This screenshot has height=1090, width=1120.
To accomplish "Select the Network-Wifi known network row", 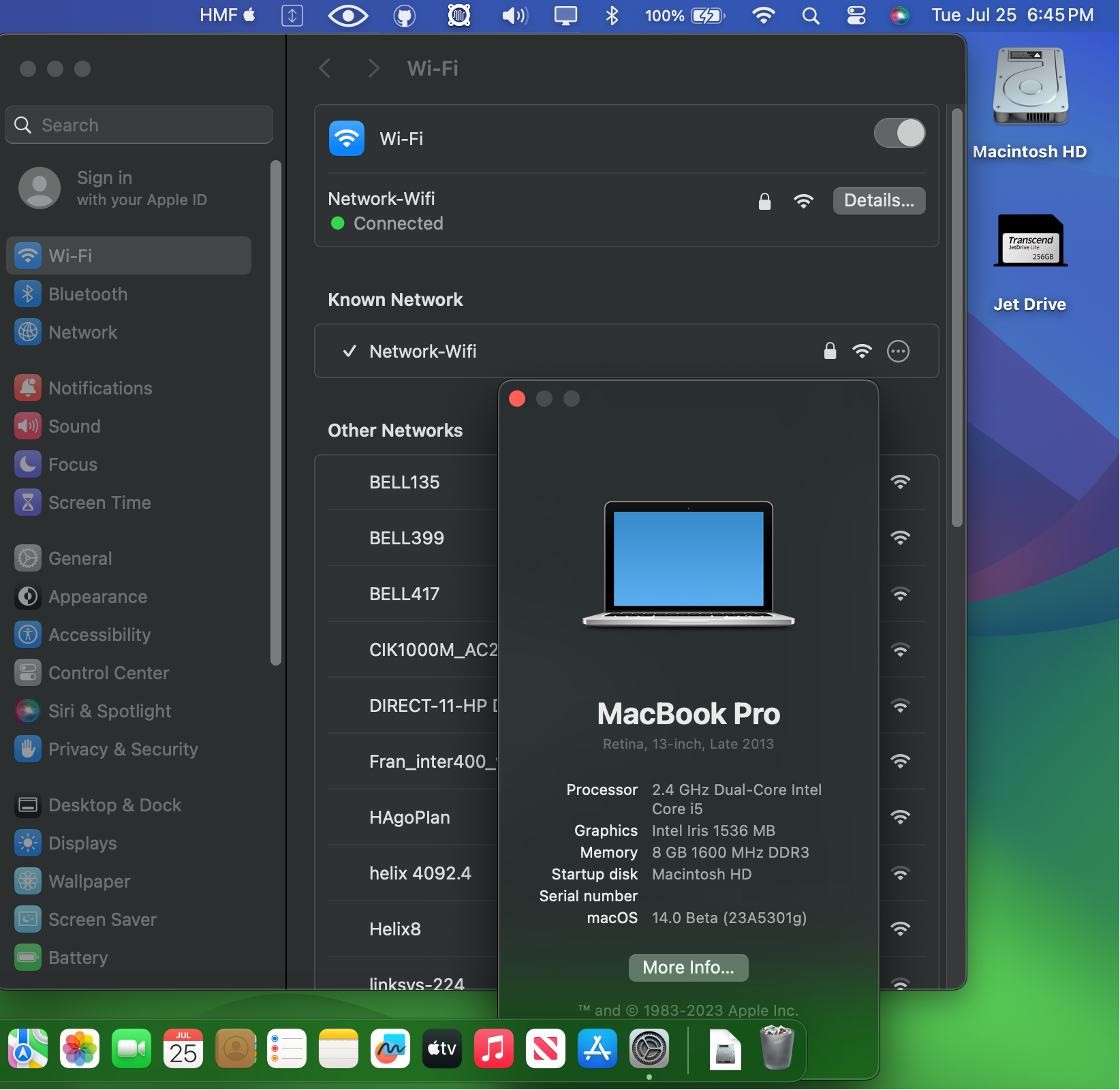I will click(626, 351).
